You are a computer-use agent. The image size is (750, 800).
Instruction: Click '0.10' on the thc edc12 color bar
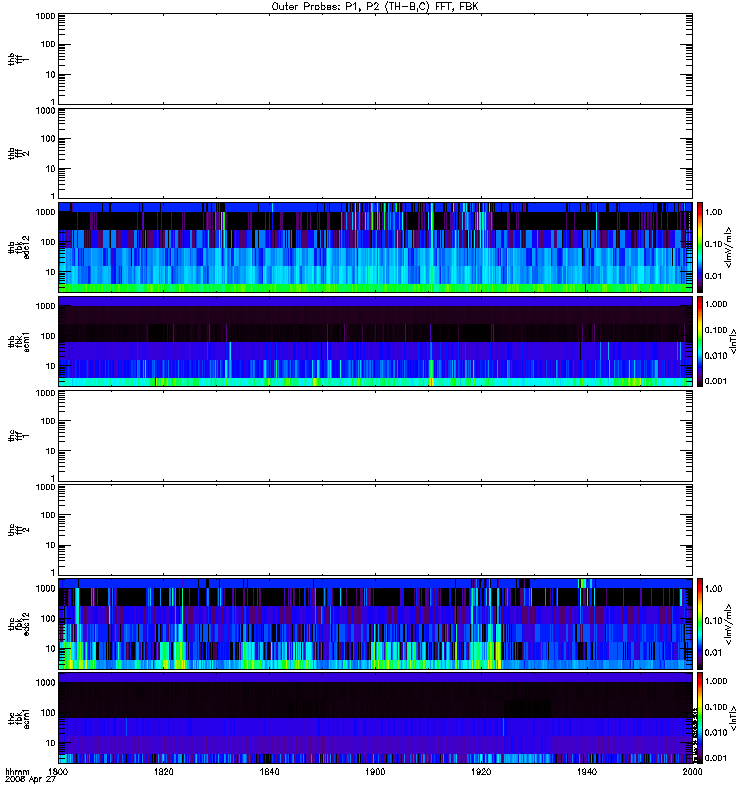(713, 620)
